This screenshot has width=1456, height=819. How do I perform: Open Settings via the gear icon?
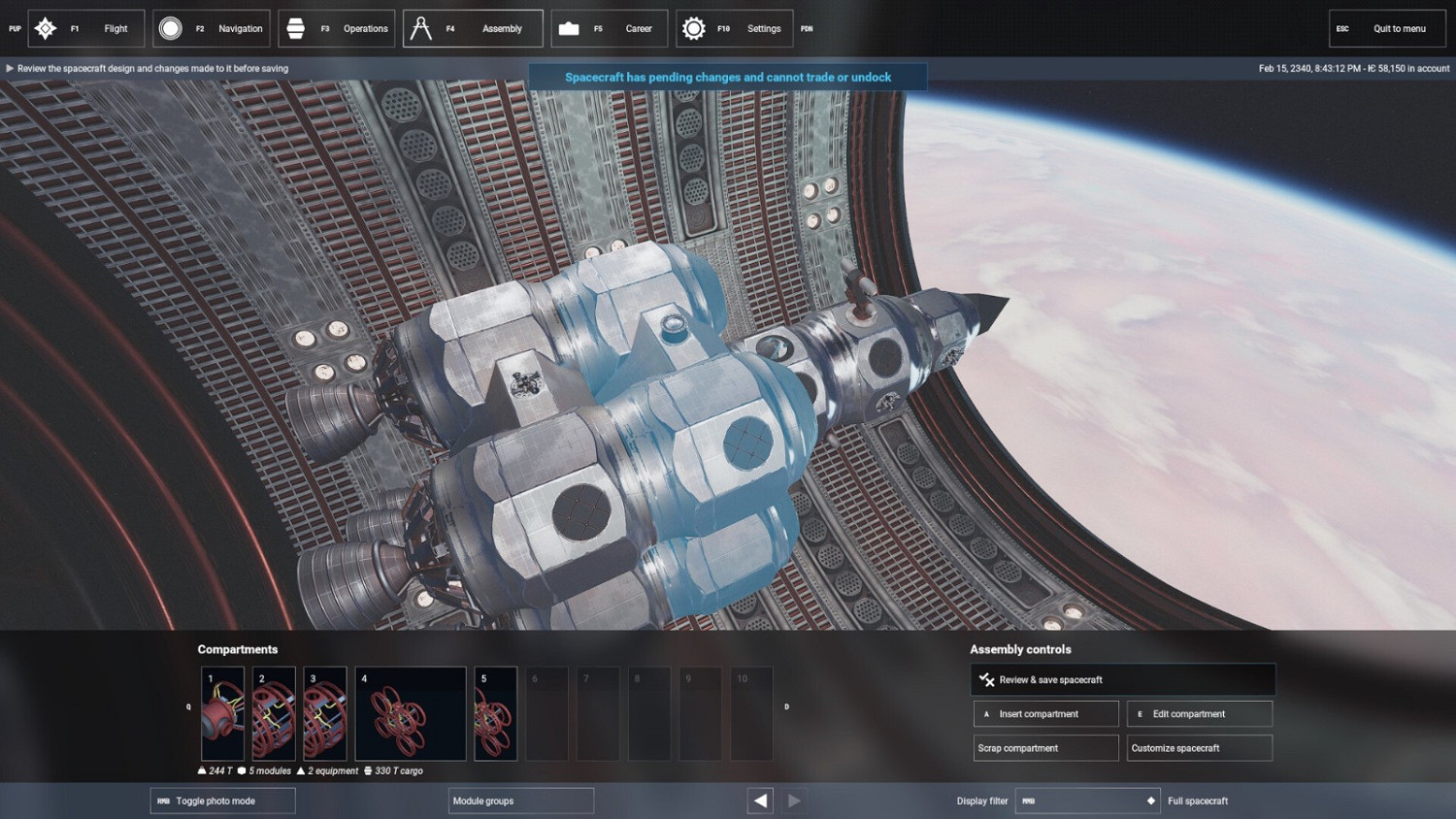coord(693,28)
